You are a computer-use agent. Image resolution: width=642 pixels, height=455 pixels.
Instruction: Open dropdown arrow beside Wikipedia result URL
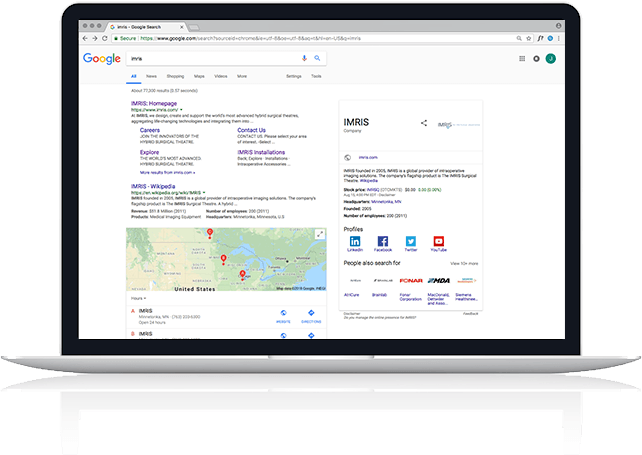[x=204, y=192]
